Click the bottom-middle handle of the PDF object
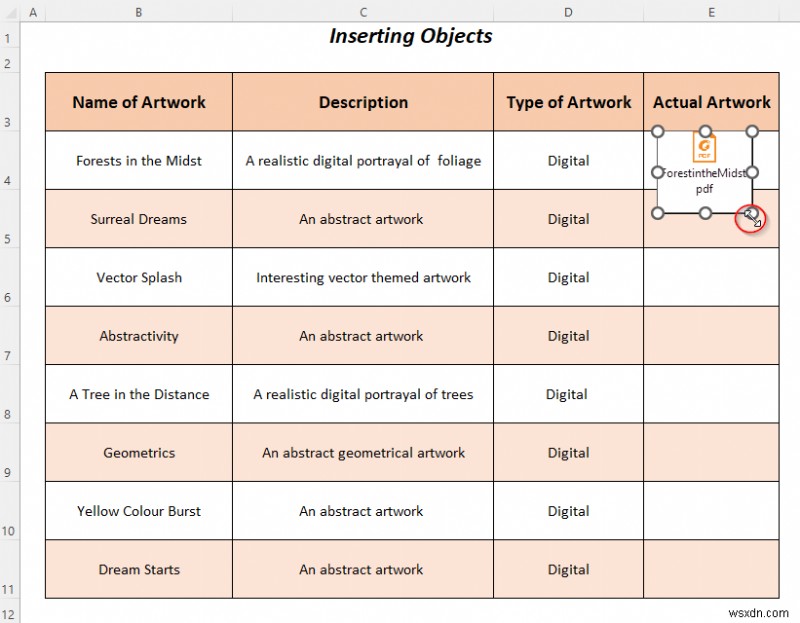This screenshot has width=800, height=623. [705, 213]
